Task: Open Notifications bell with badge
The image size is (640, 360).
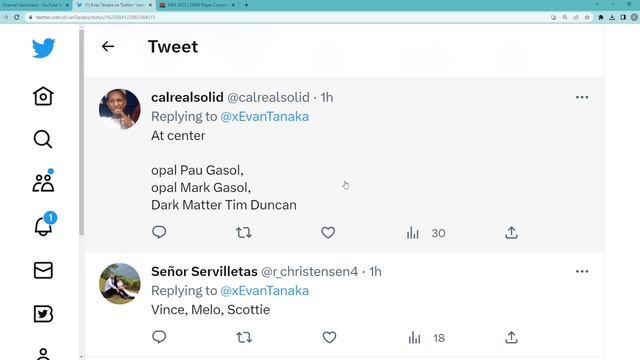Action: click(x=44, y=224)
